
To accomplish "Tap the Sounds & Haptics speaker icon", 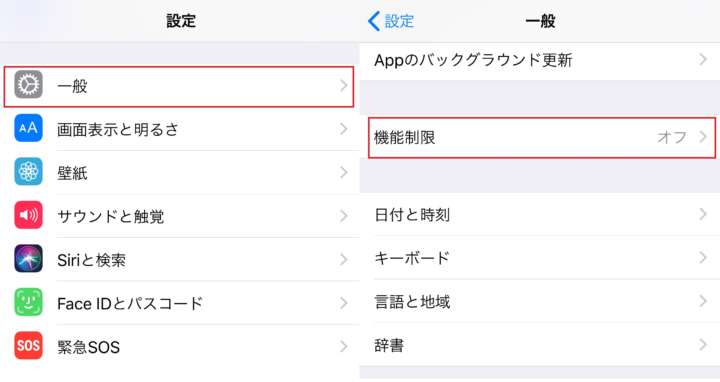I will [28, 215].
